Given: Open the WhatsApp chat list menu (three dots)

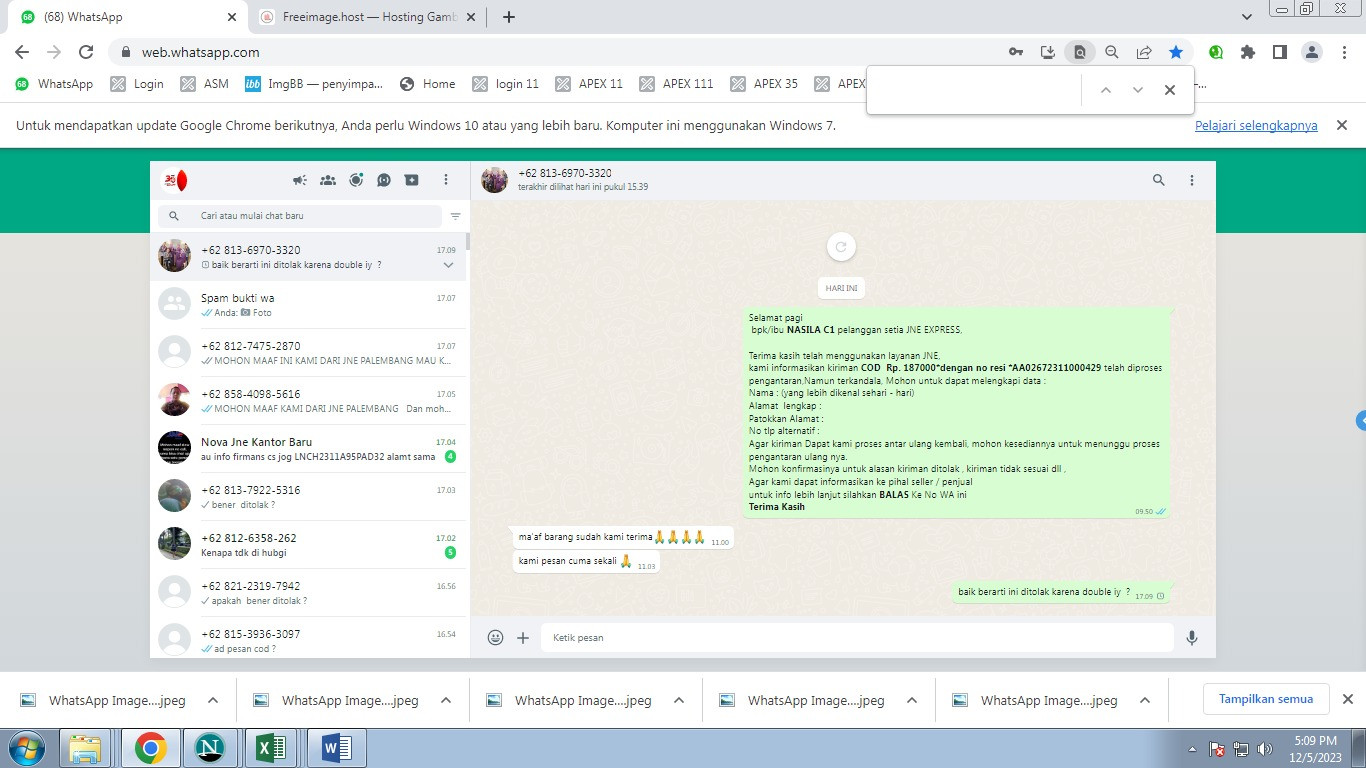Looking at the screenshot, I should tap(446, 181).
